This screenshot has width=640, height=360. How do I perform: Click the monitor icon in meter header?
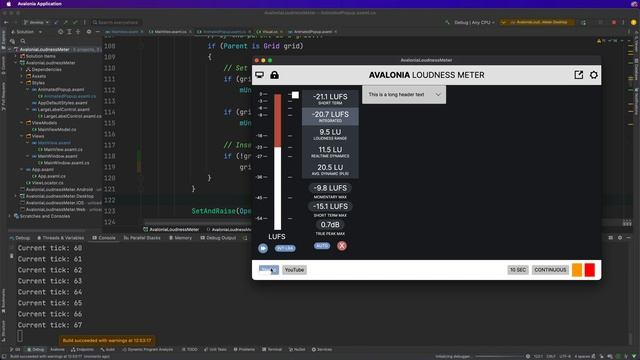point(260,75)
